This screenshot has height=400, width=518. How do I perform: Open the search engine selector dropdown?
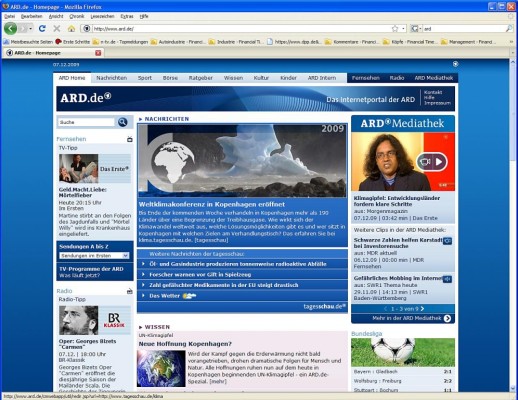pos(416,29)
